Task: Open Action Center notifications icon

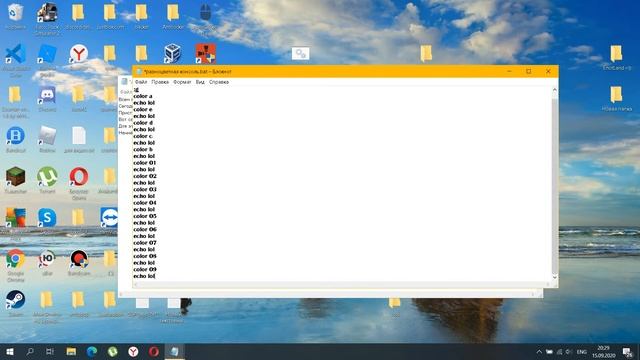Action: click(x=628, y=352)
